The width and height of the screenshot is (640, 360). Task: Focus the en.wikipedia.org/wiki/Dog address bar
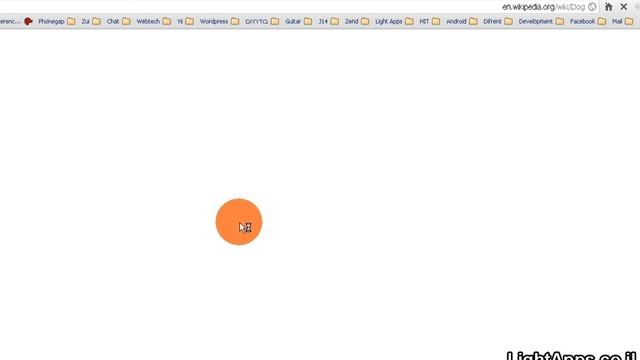[x=543, y=7]
